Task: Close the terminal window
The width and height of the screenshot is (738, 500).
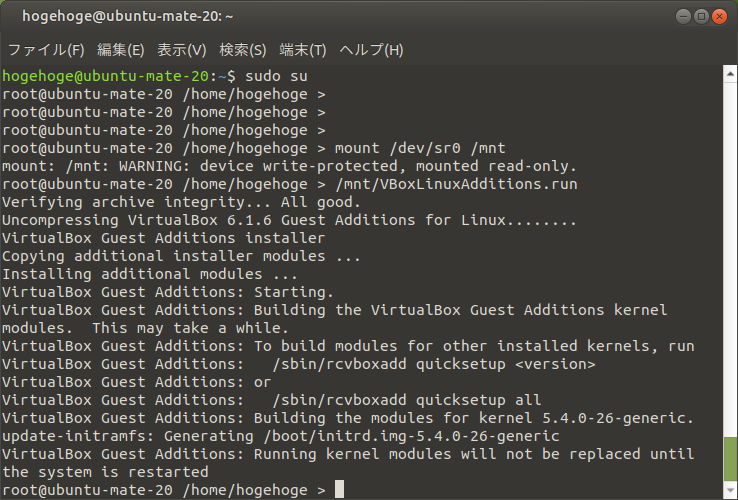Action: [720, 16]
